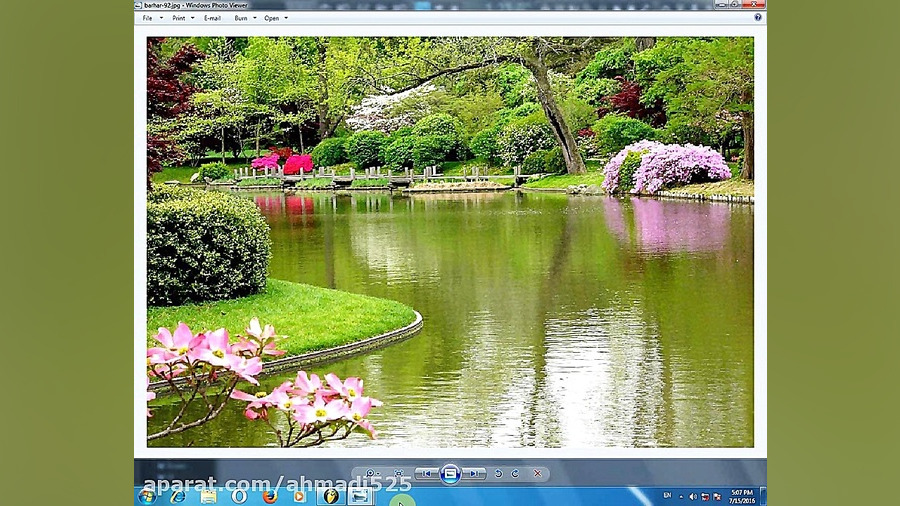Screen dimensions: 900x506
Task: Rotate the photo clockwise
Action: (x=515, y=474)
